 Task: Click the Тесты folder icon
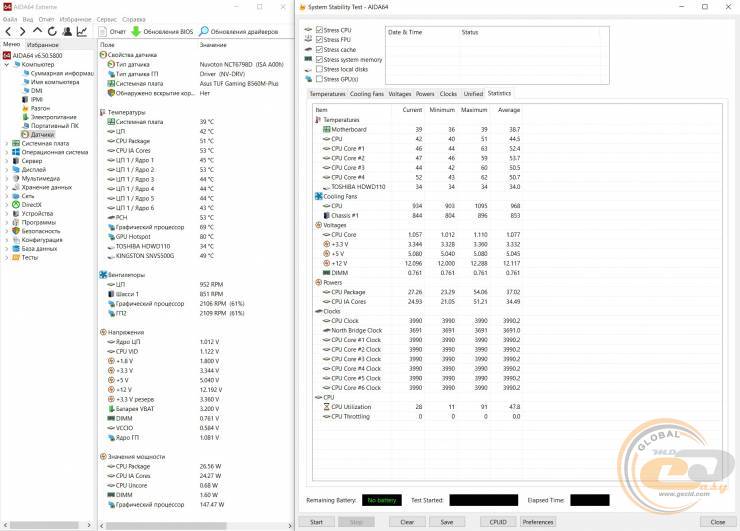(x=16, y=258)
